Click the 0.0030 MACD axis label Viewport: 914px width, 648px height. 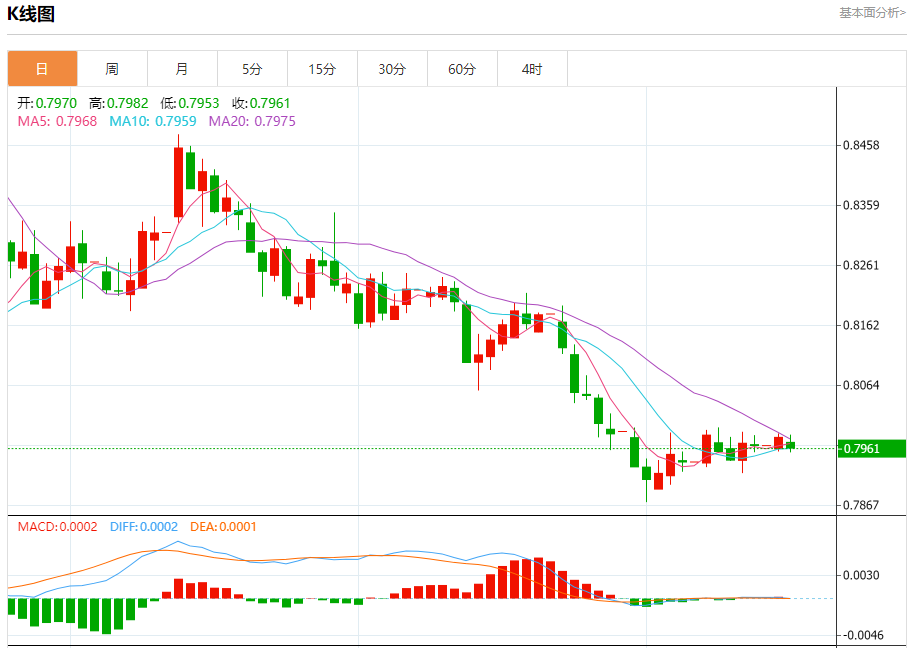click(862, 576)
